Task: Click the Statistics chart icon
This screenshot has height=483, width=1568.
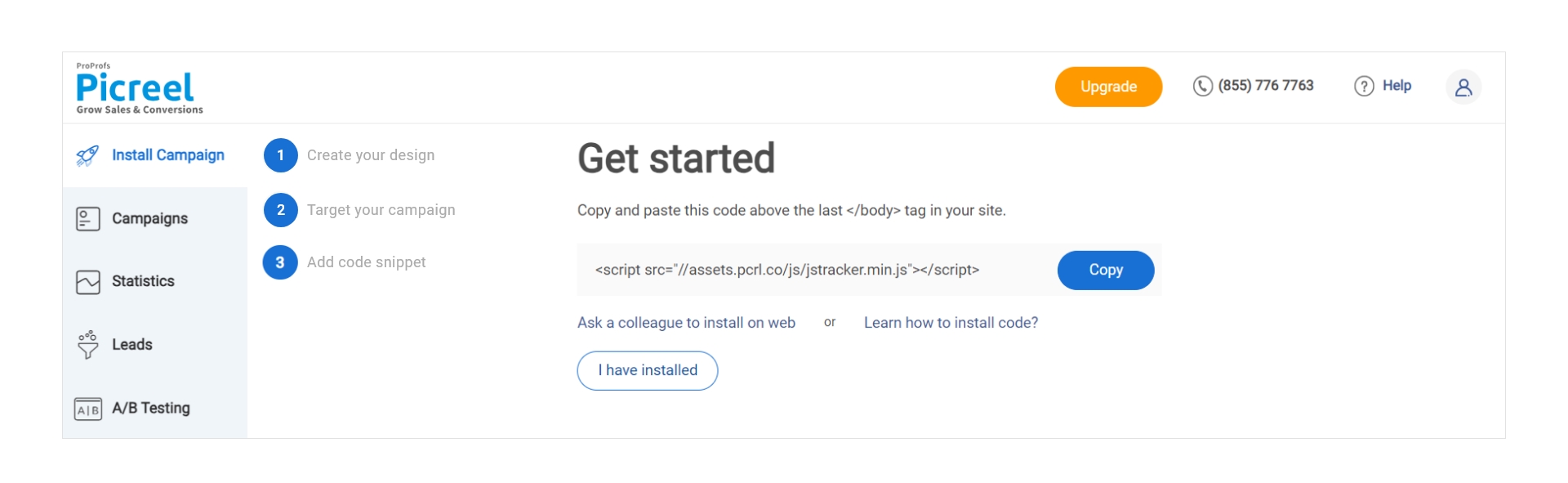Action: [87, 282]
